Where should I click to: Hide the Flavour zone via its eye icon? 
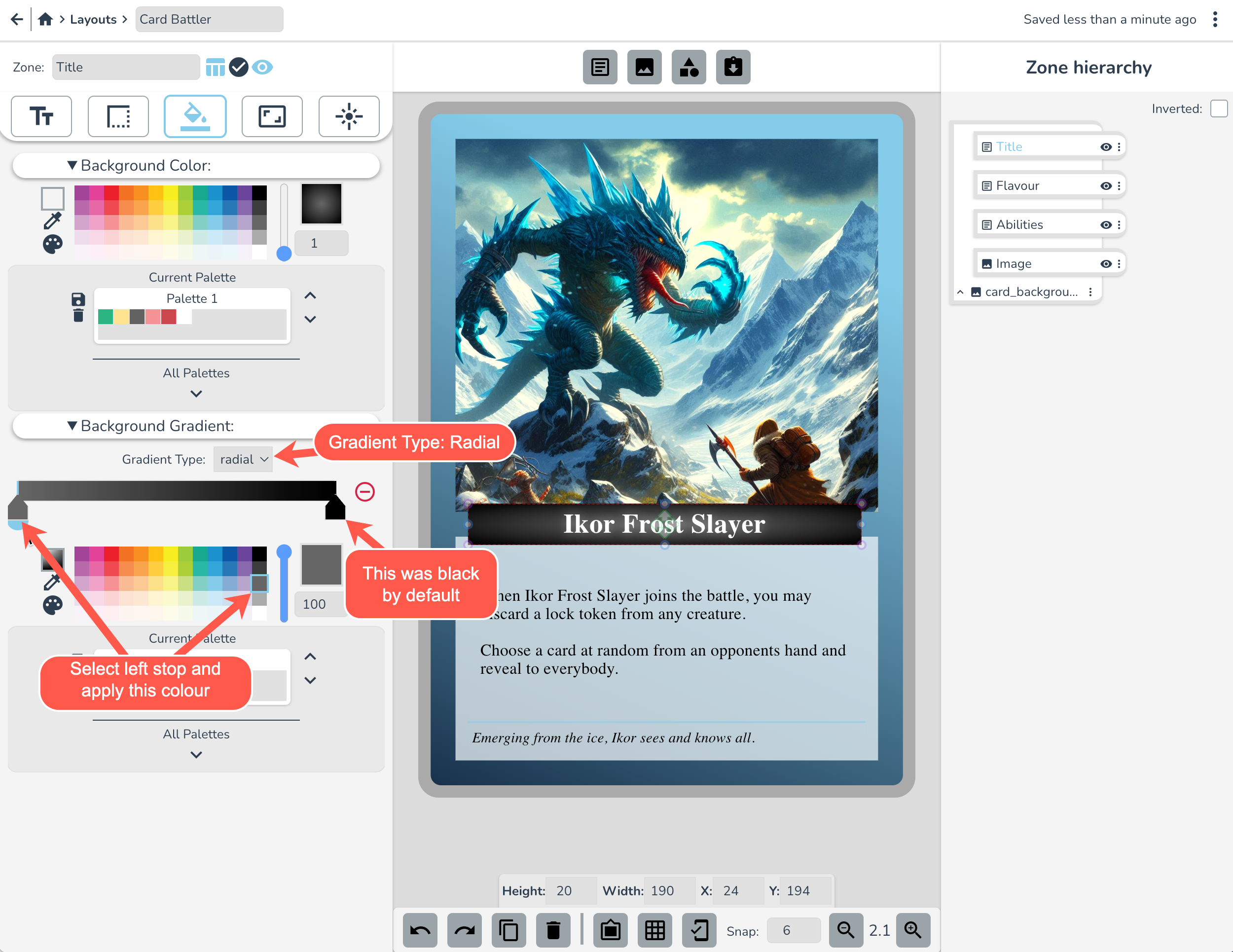[1105, 186]
